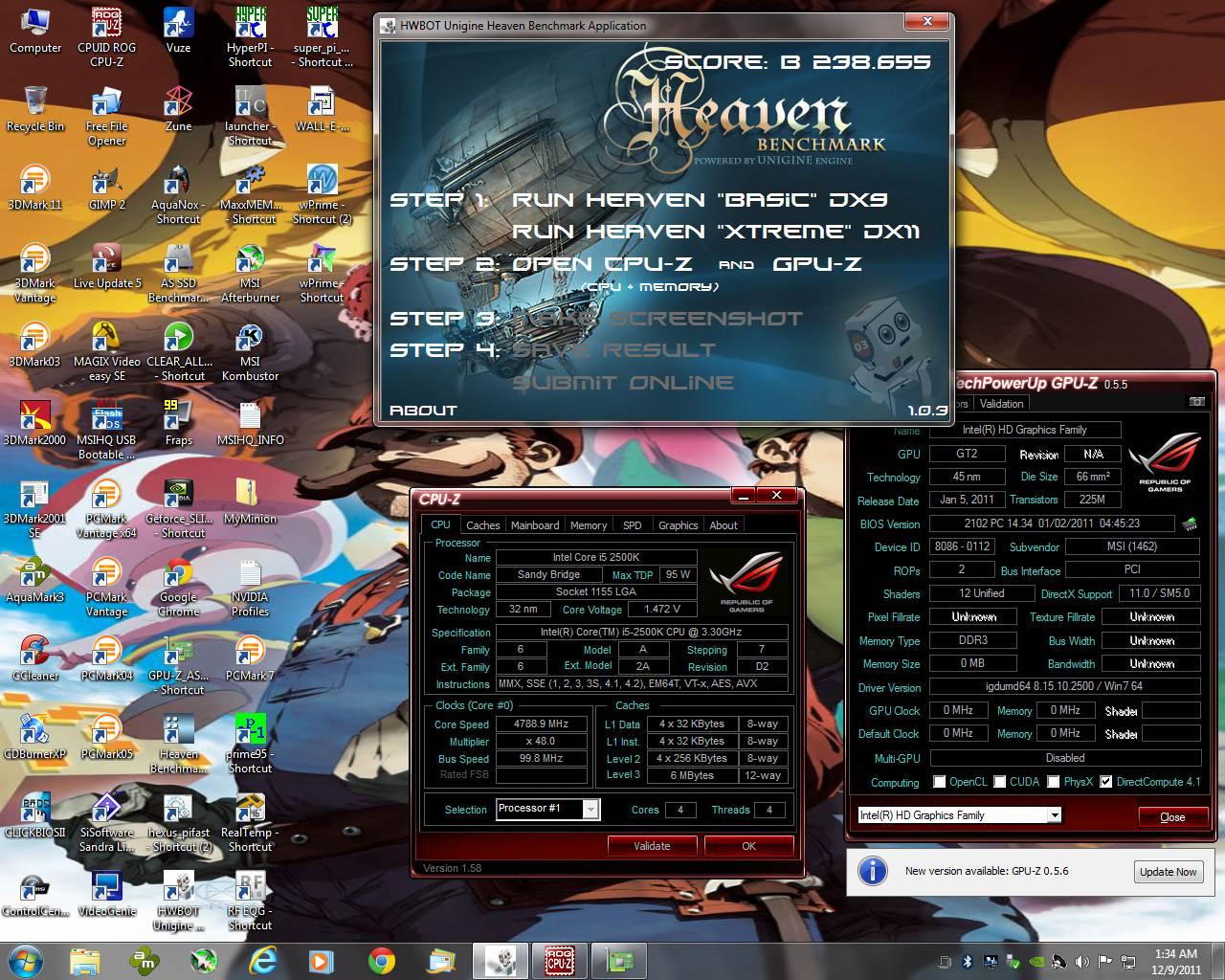This screenshot has width=1225, height=980.
Task: Toggle the CUDA checkbox in GPU-Z
Action: (x=1000, y=782)
